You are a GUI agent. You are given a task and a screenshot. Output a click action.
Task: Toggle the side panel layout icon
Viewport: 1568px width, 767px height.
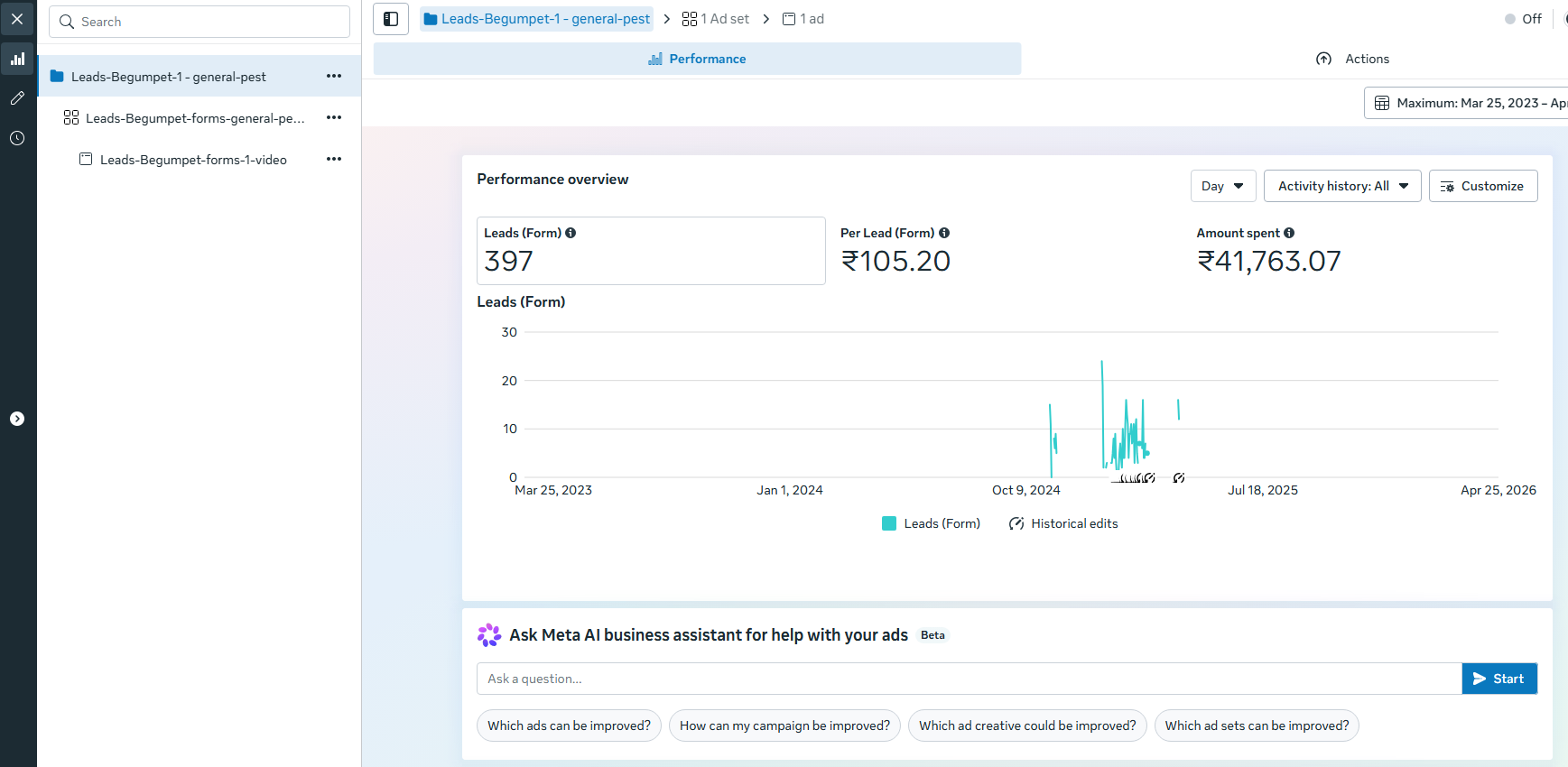pos(391,19)
